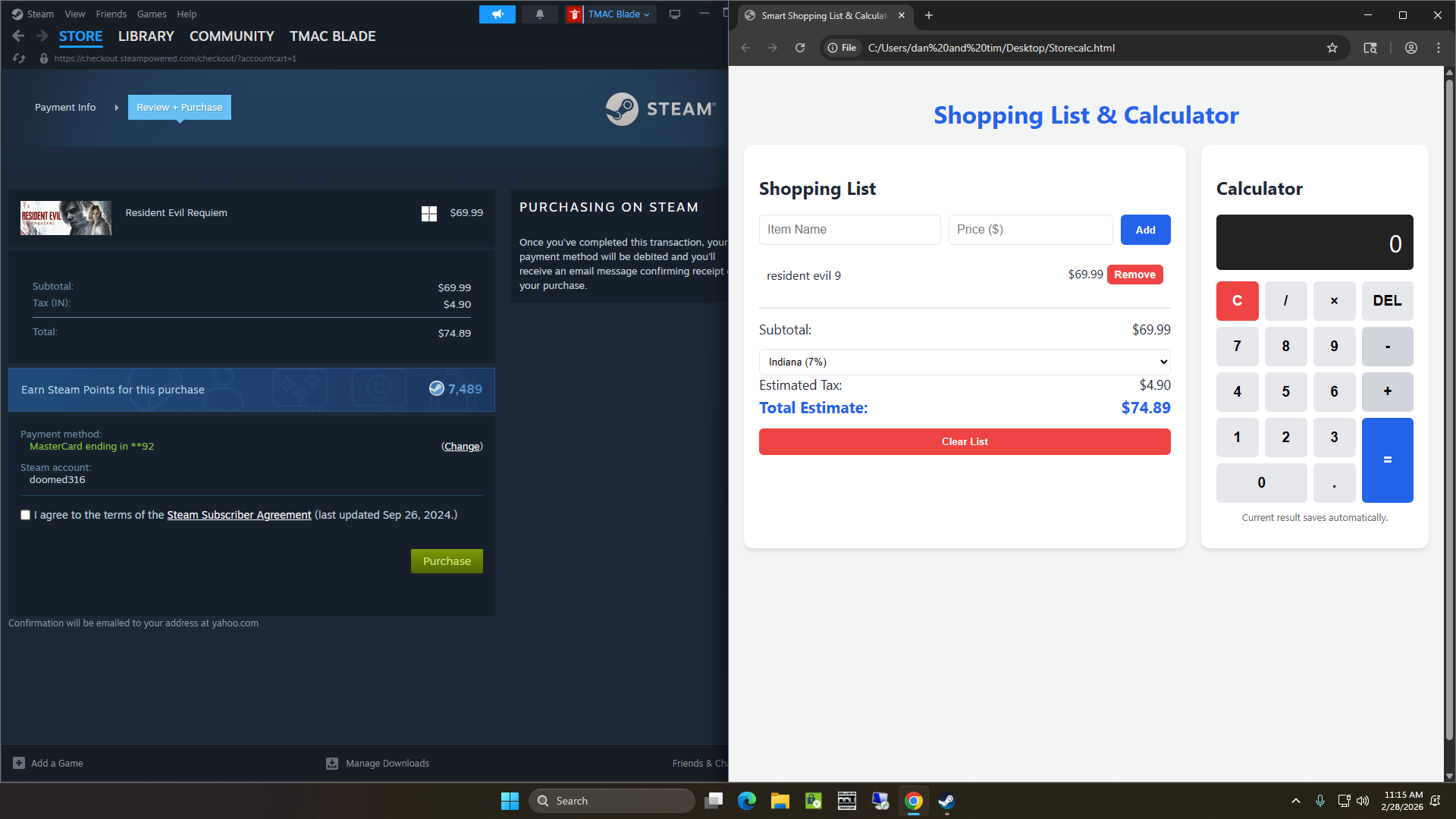Open the Friends menu in Steam
Screen dimensions: 1456x819
(x=111, y=14)
